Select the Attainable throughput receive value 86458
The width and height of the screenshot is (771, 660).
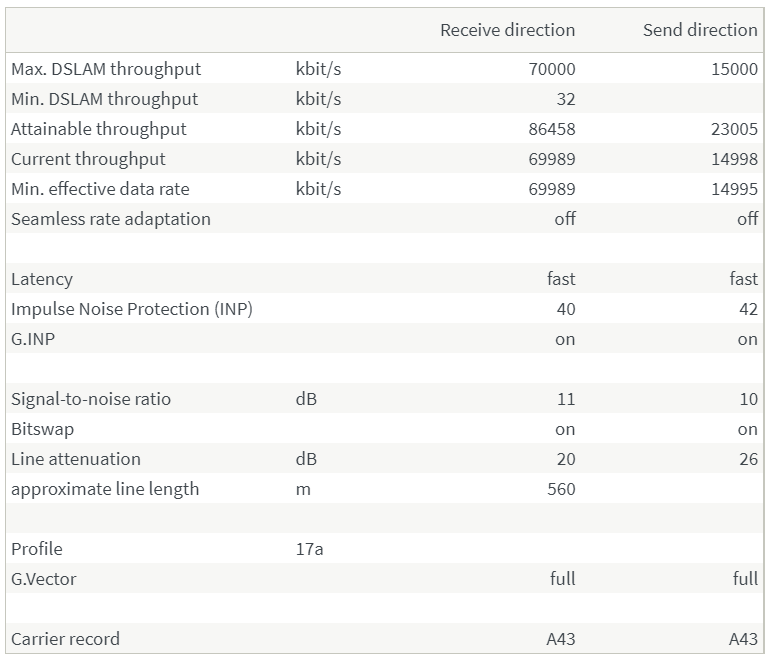tap(552, 129)
